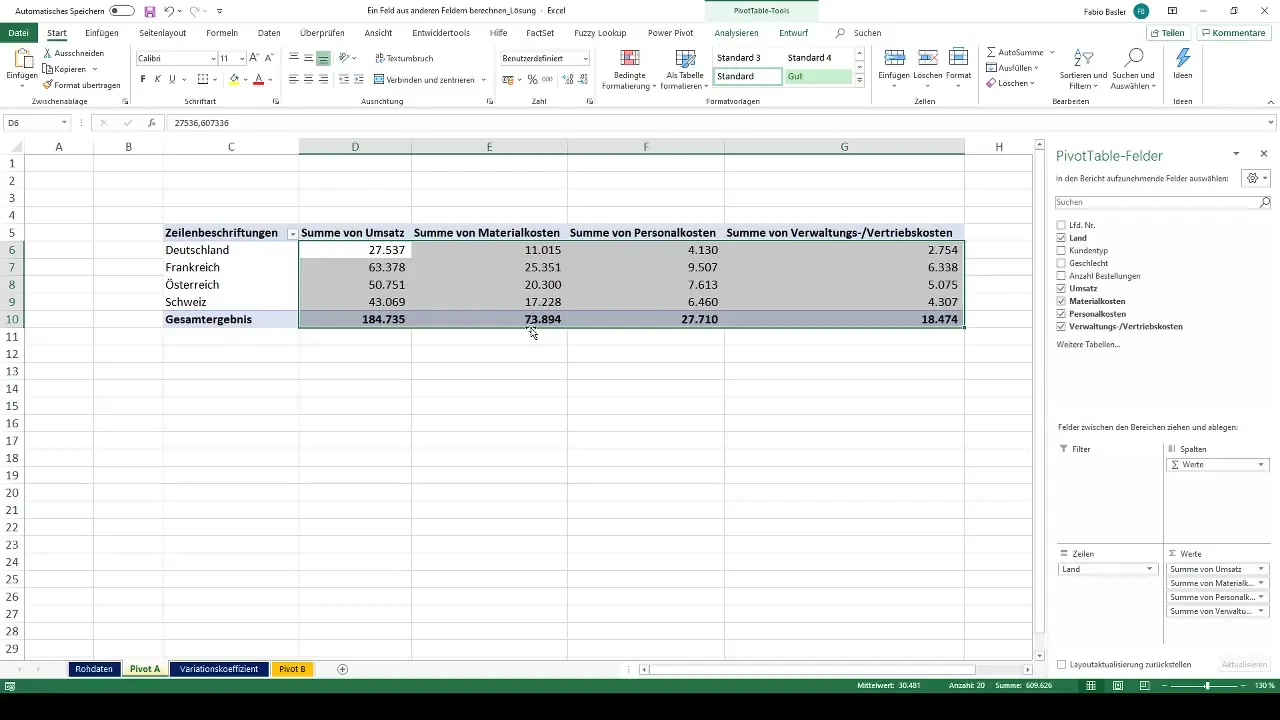Click Weitere Tabellen link
The width and height of the screenshot is (1280, 720).
pos(1088,344)
